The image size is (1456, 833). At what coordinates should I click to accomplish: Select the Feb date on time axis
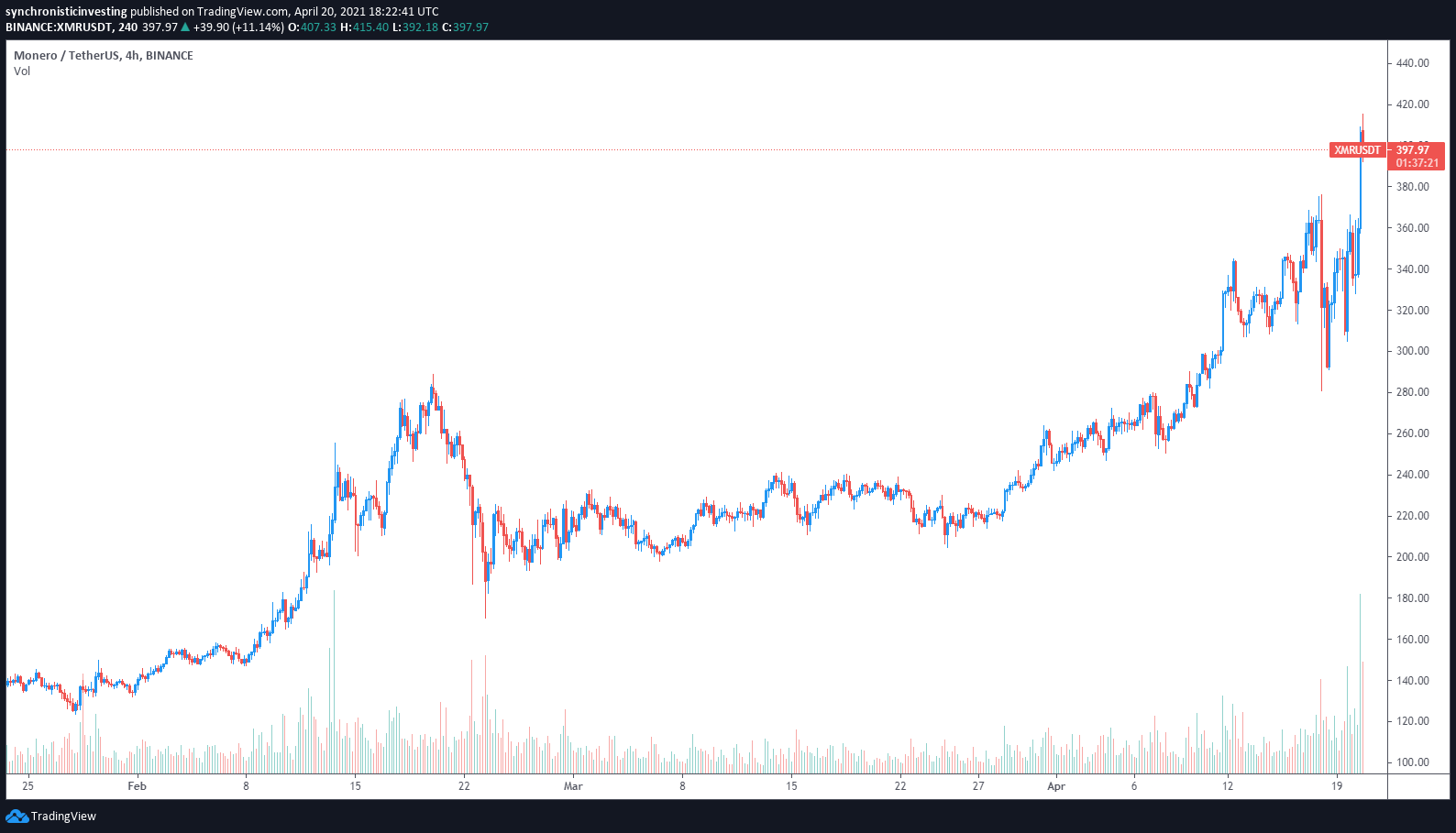coord(137,786)
